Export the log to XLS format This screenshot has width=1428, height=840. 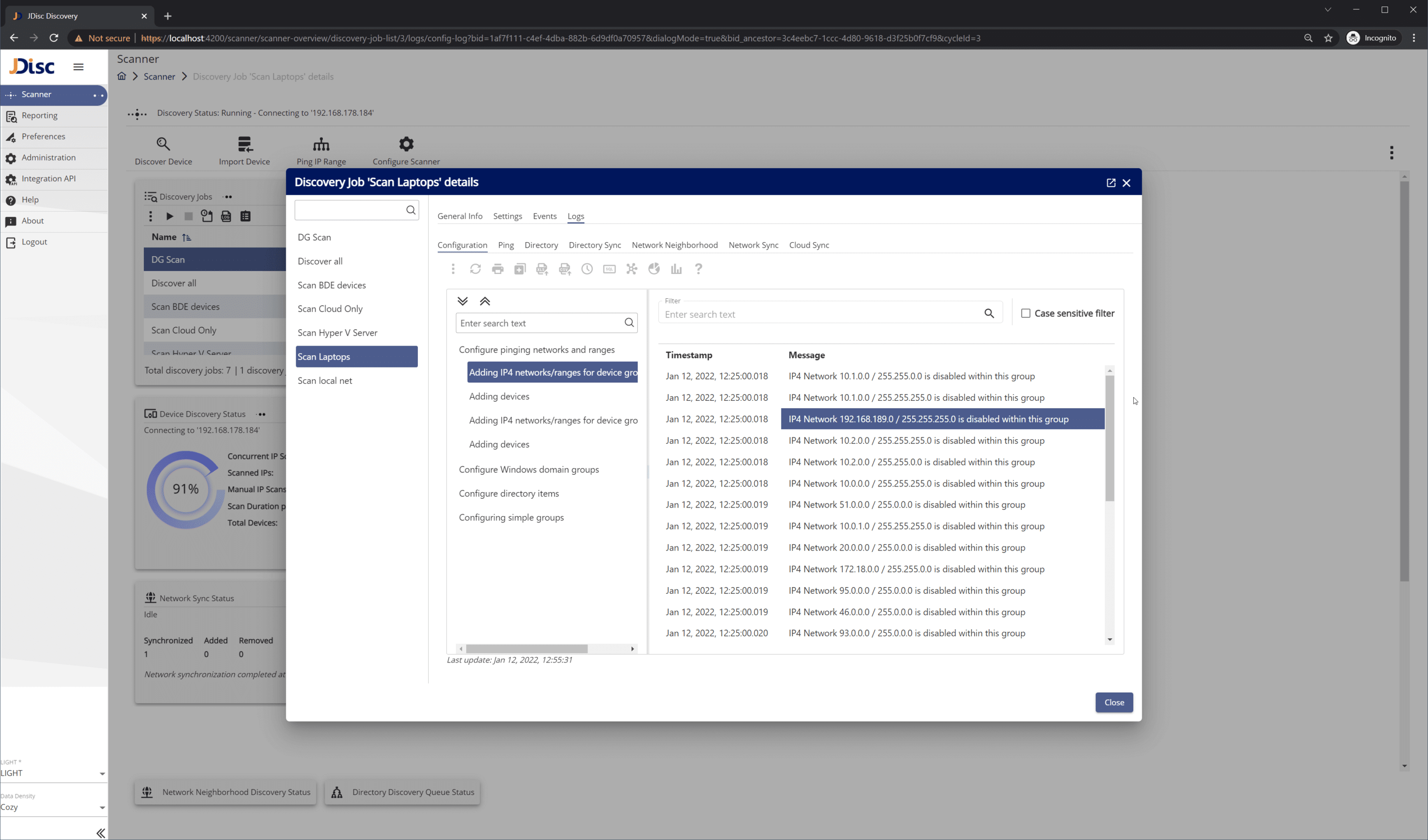coord(542,269)
